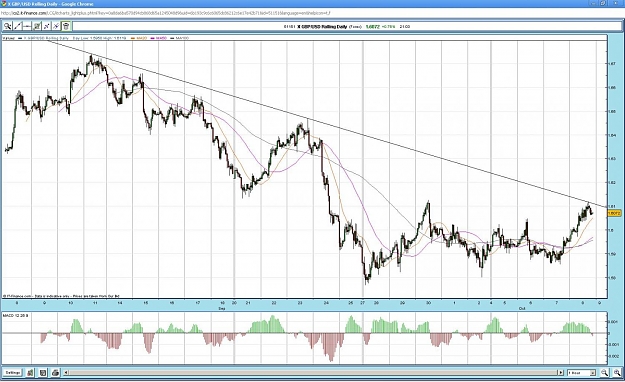The width and height of the screenshot is (625, 382).
Task: Click the MA100 legend label
Action: click(x=182, y=38)
